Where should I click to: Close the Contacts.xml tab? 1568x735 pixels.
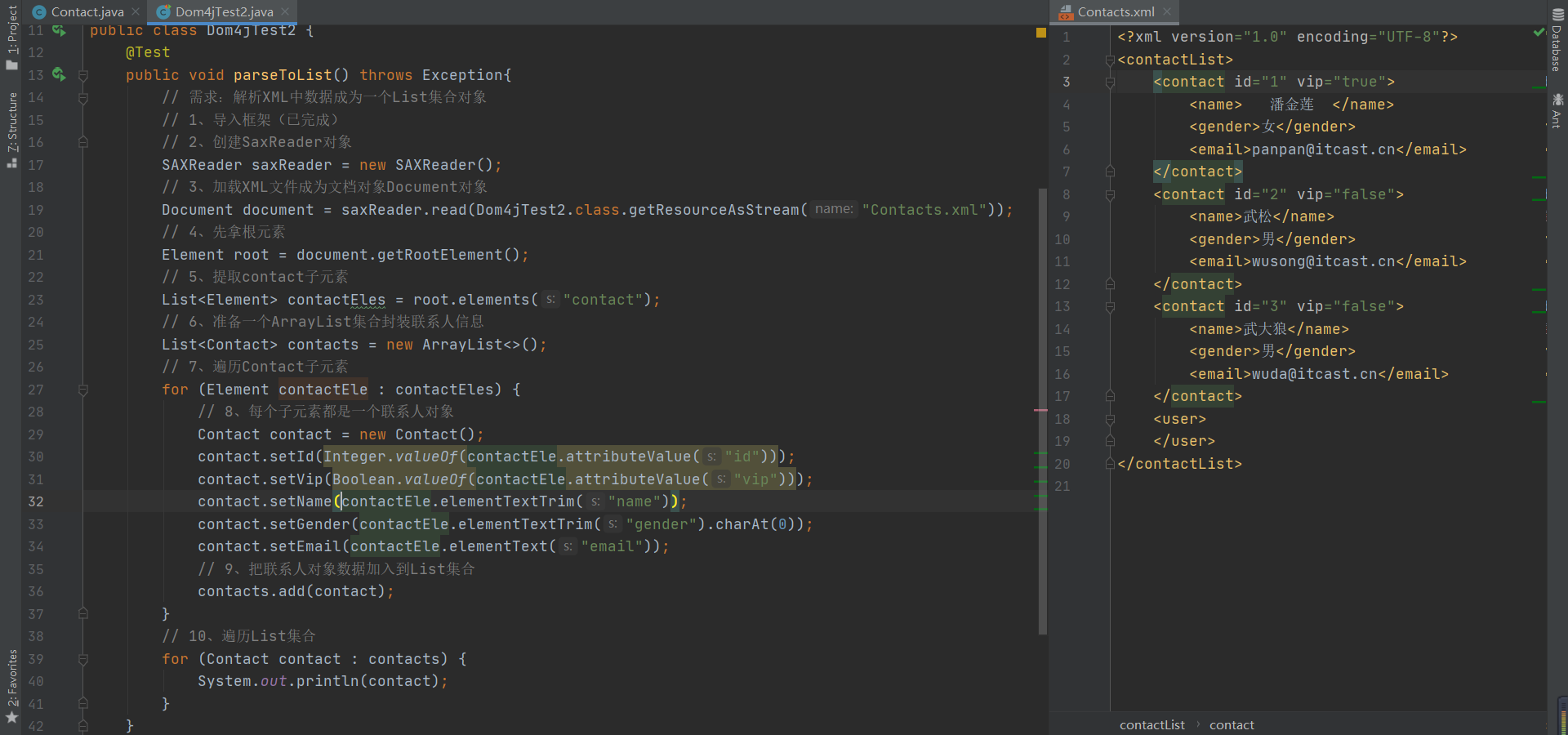(1167, 11)
